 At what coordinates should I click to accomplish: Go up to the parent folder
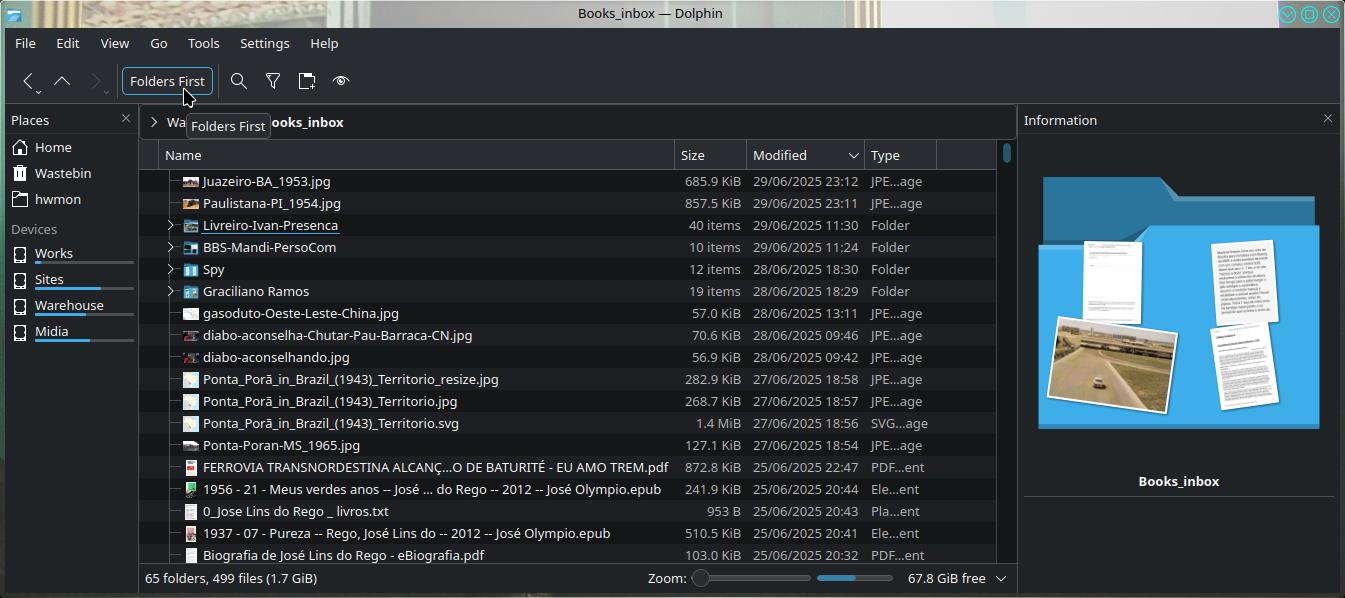coord(62,81)
